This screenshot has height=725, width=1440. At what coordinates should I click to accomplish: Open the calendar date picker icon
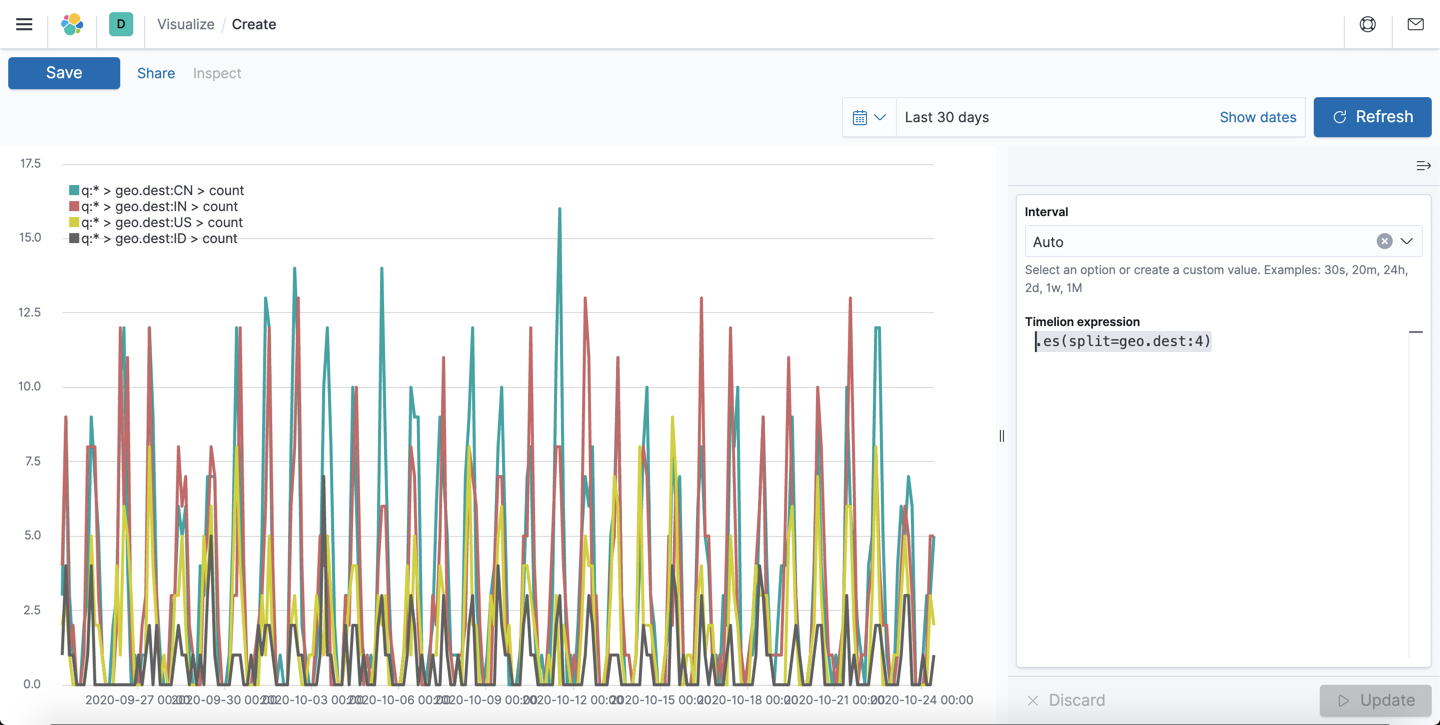pyautogui.click(x=862, y=117)
